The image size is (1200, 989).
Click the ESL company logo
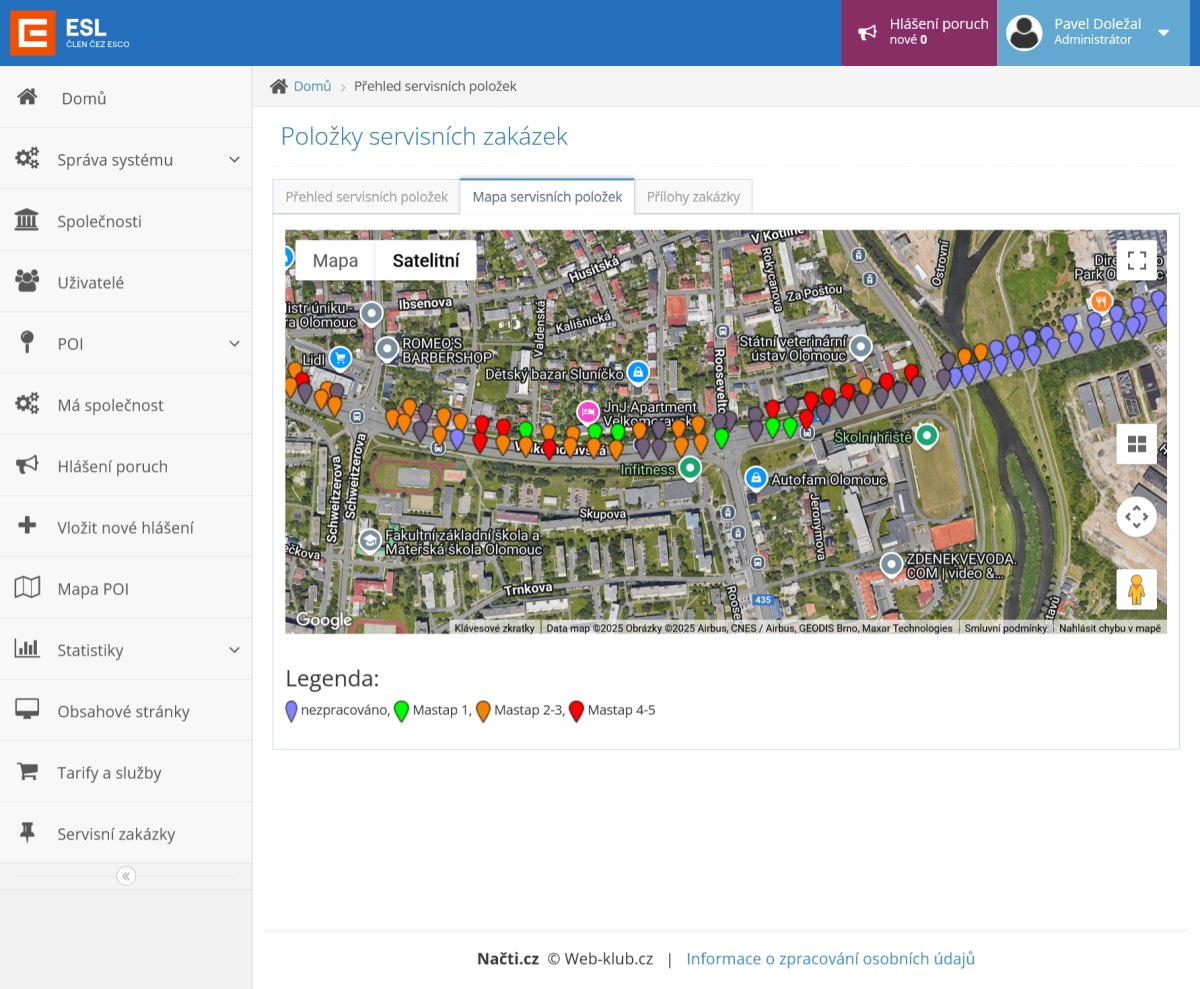coord(70,33)
